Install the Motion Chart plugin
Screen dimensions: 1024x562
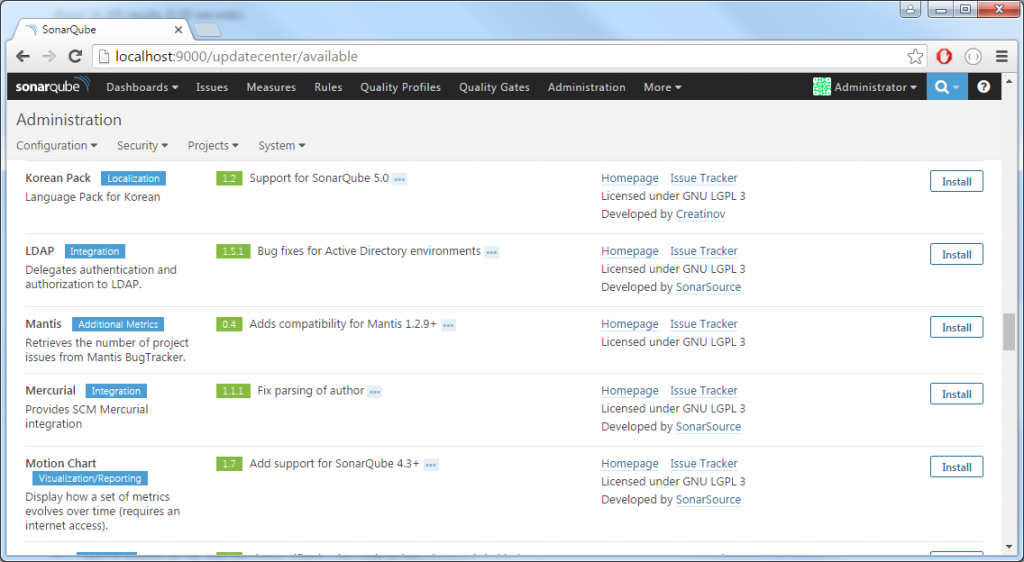point(956,467)
